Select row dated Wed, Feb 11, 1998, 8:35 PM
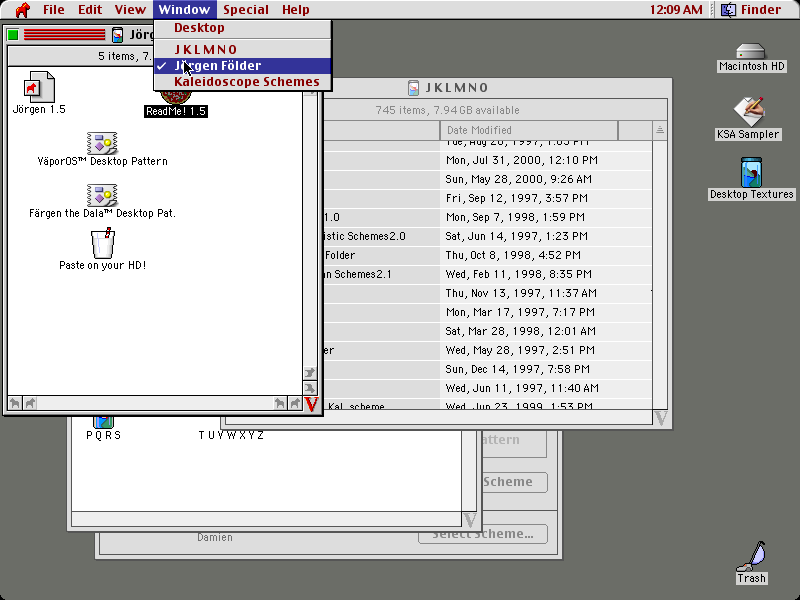 click(487, 274)
